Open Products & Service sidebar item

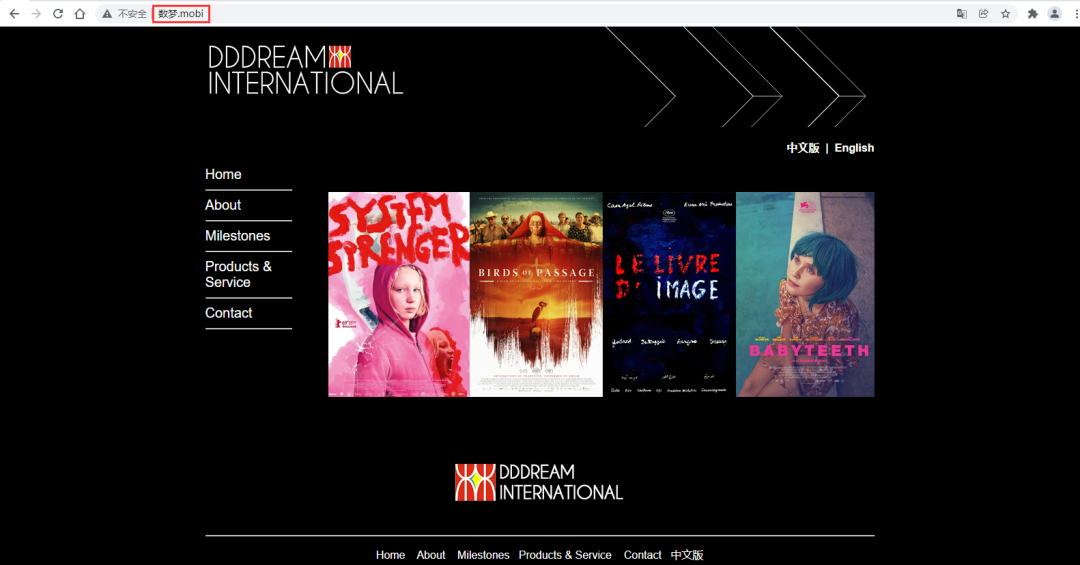click(x=238, y=274)
